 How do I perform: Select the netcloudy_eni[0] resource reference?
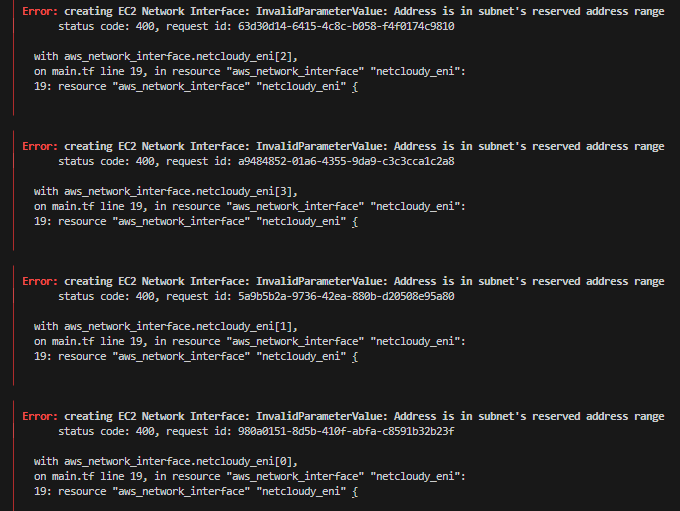click(181, 461)
